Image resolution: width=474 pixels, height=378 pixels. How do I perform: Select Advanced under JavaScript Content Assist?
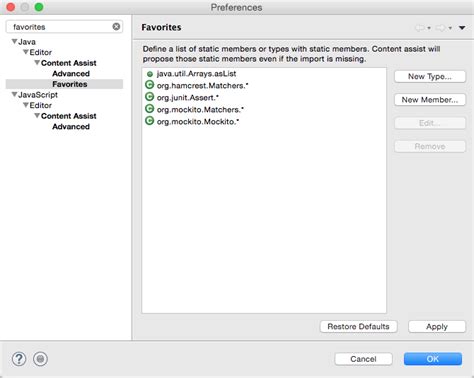(71, 127)
